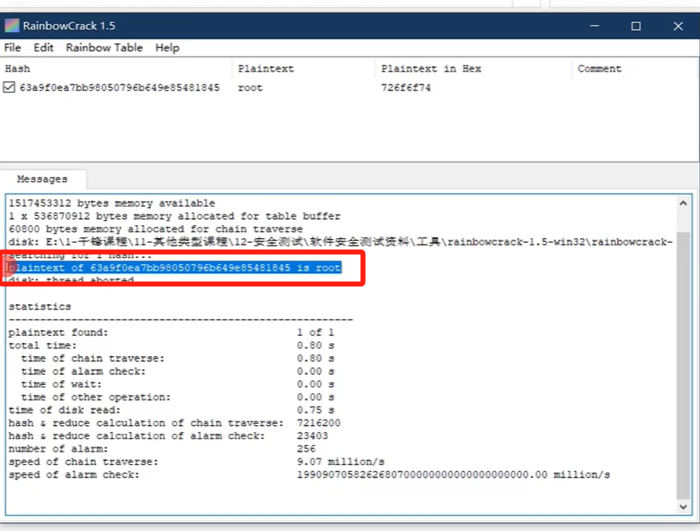
Task: Click scroll down arrow in Messages pane
Action: coord(683,506)
